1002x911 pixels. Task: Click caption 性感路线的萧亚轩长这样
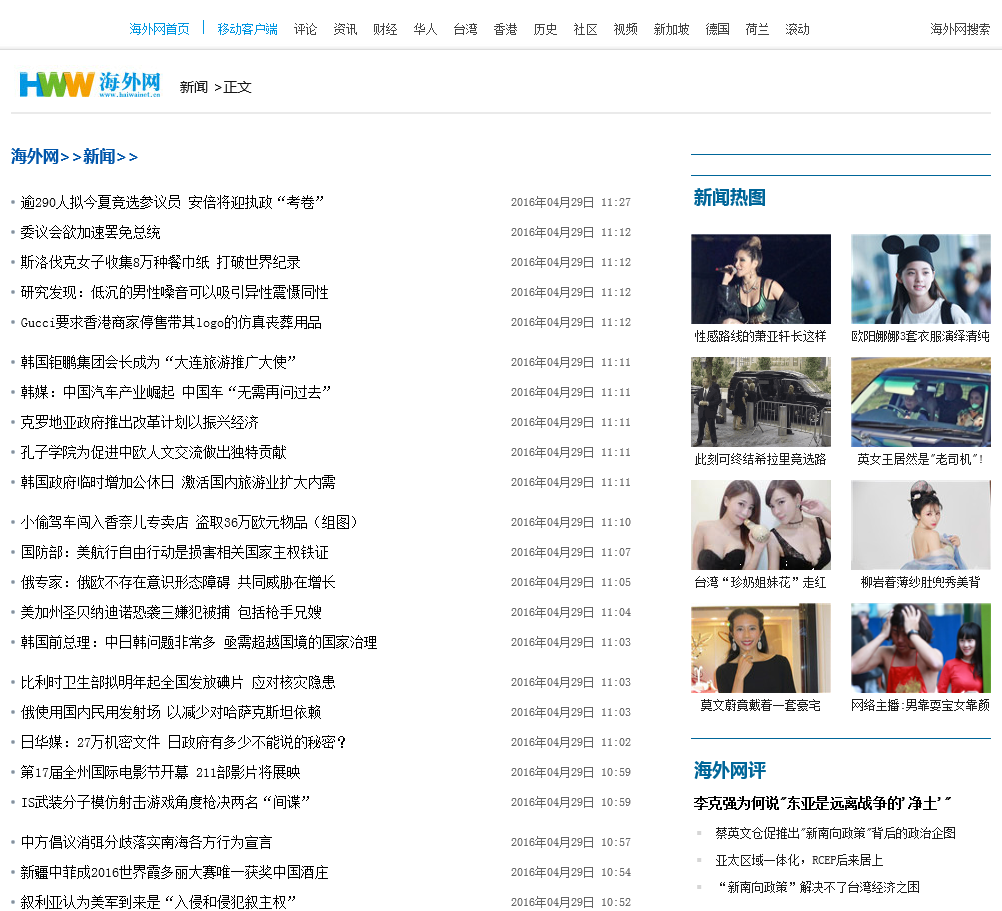point(760,336)
